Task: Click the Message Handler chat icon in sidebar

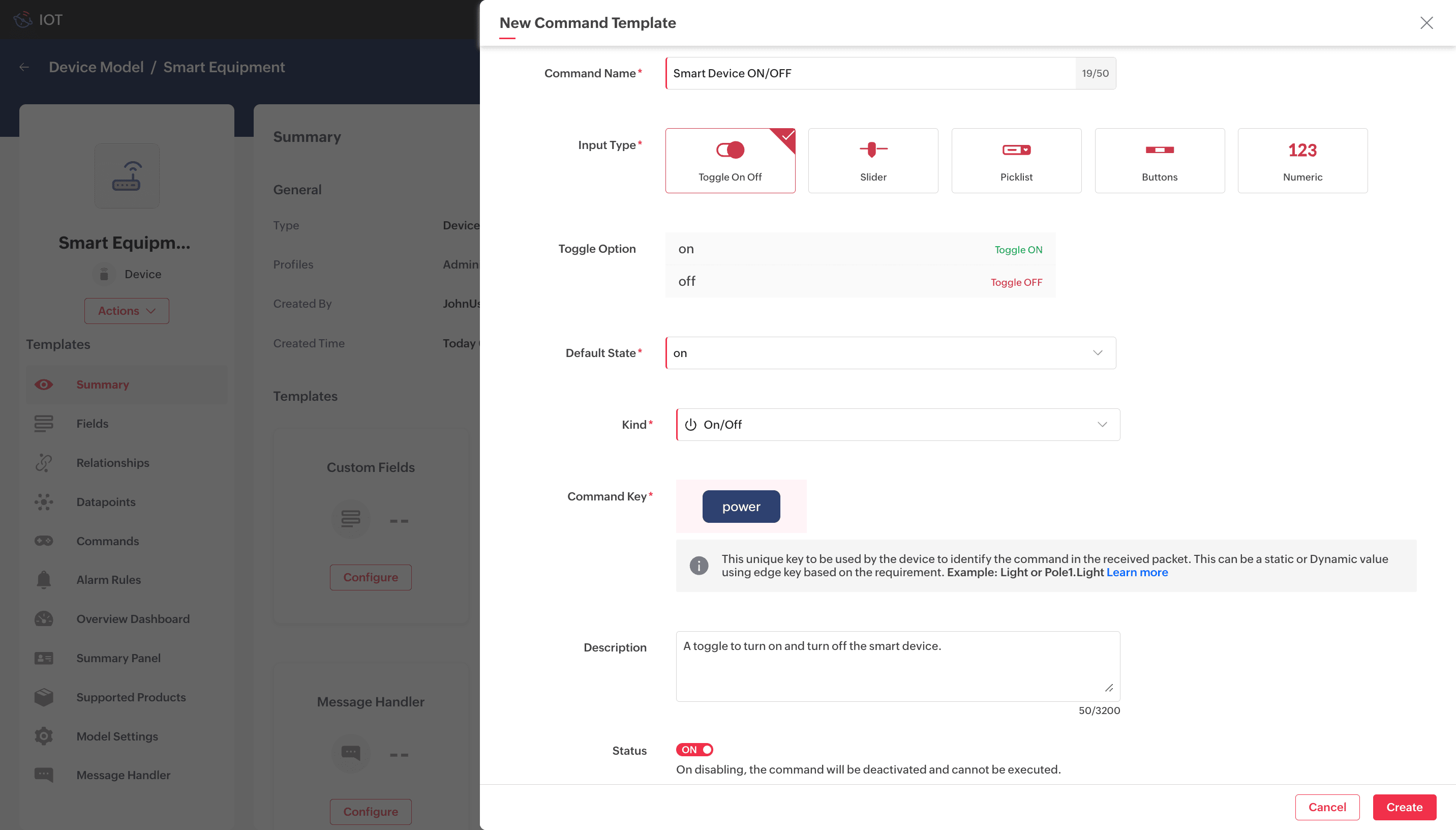Action: 43,775
